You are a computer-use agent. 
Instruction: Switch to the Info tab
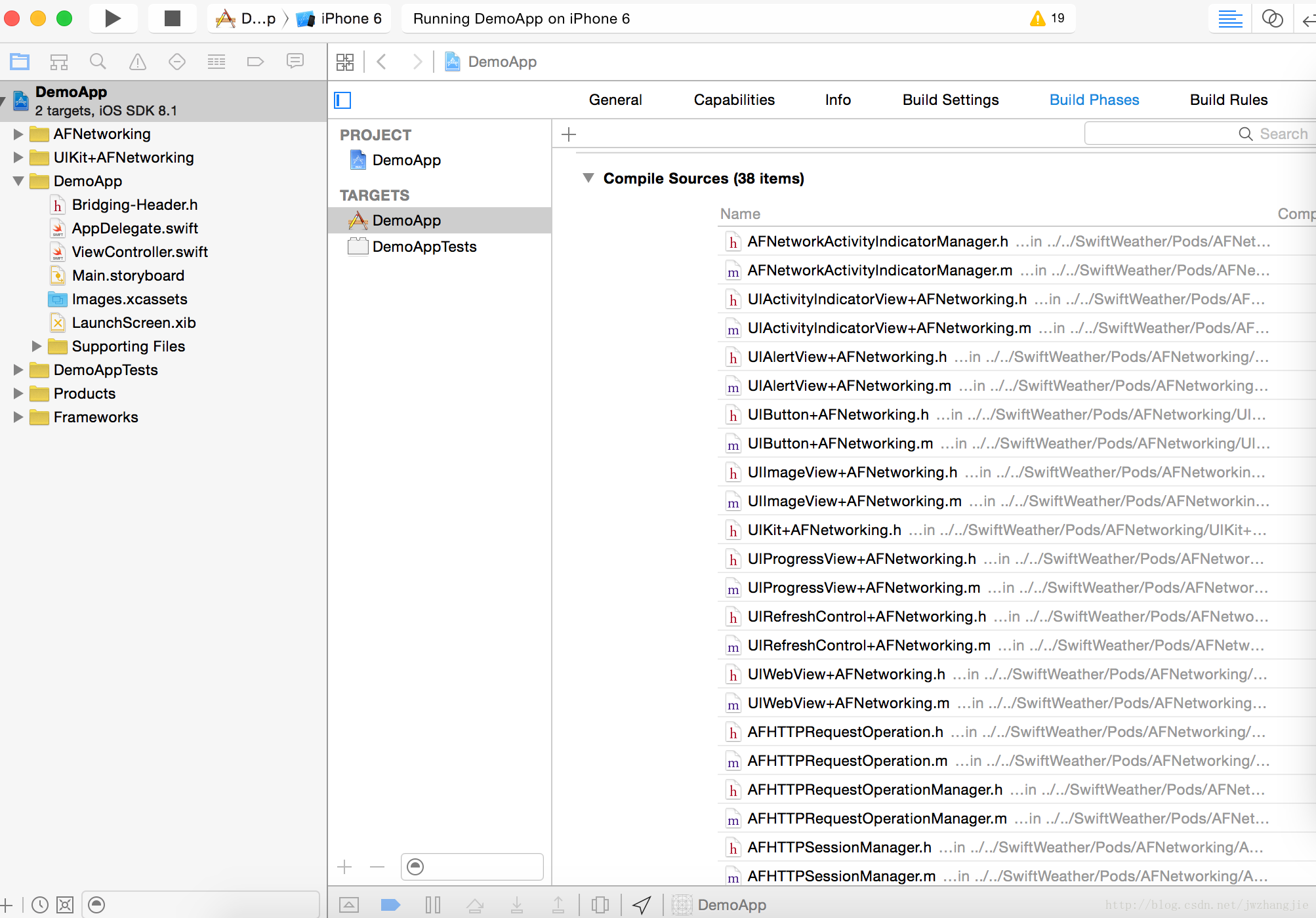[x=838, y=100]
